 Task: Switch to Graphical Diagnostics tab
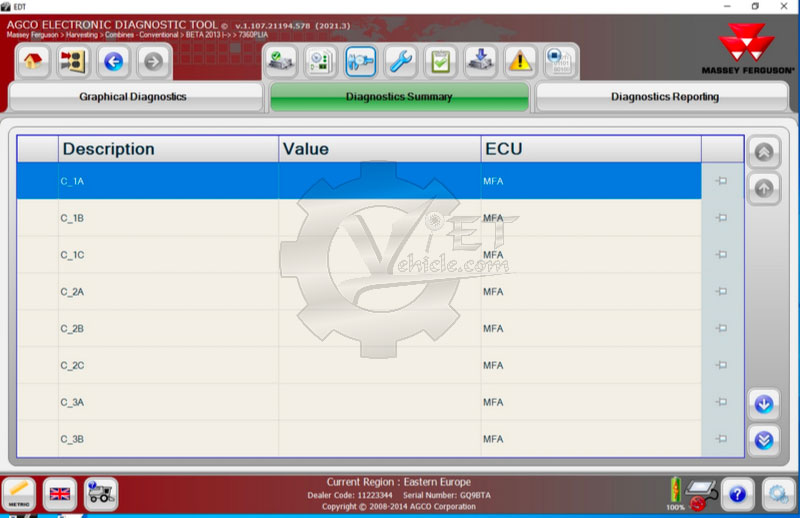click(133, 97)
